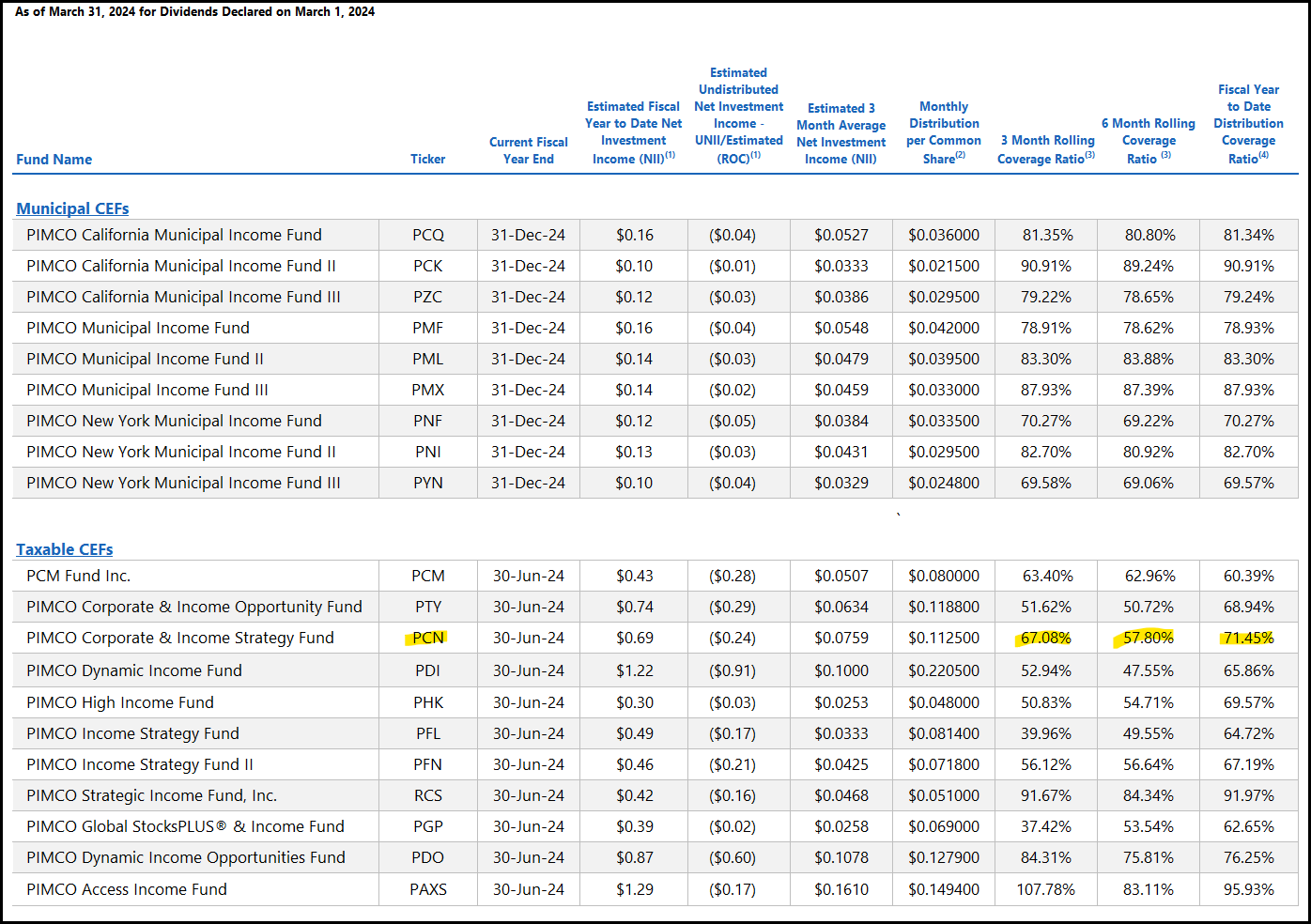Viewport: 1311px width, 924px height.
Task: Select PCM Fund Inc. name cell
Action: pyautogui.click(x=78, y=576)
